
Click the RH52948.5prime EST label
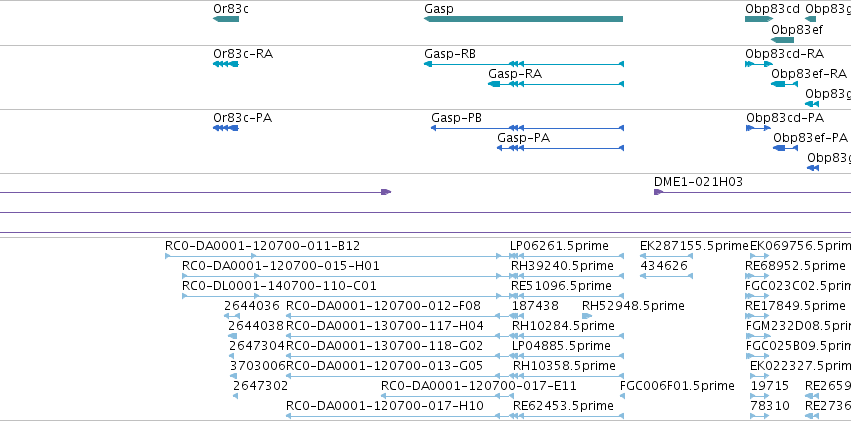(633, 305)
